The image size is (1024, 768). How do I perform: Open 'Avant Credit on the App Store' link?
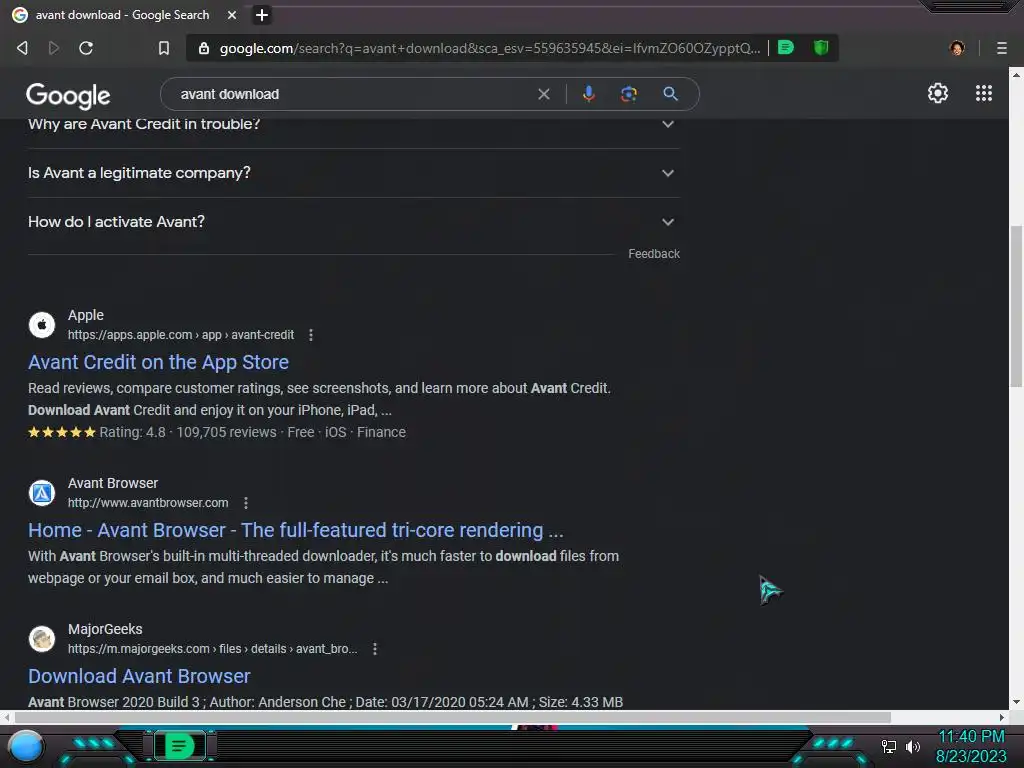coord(158,362)
